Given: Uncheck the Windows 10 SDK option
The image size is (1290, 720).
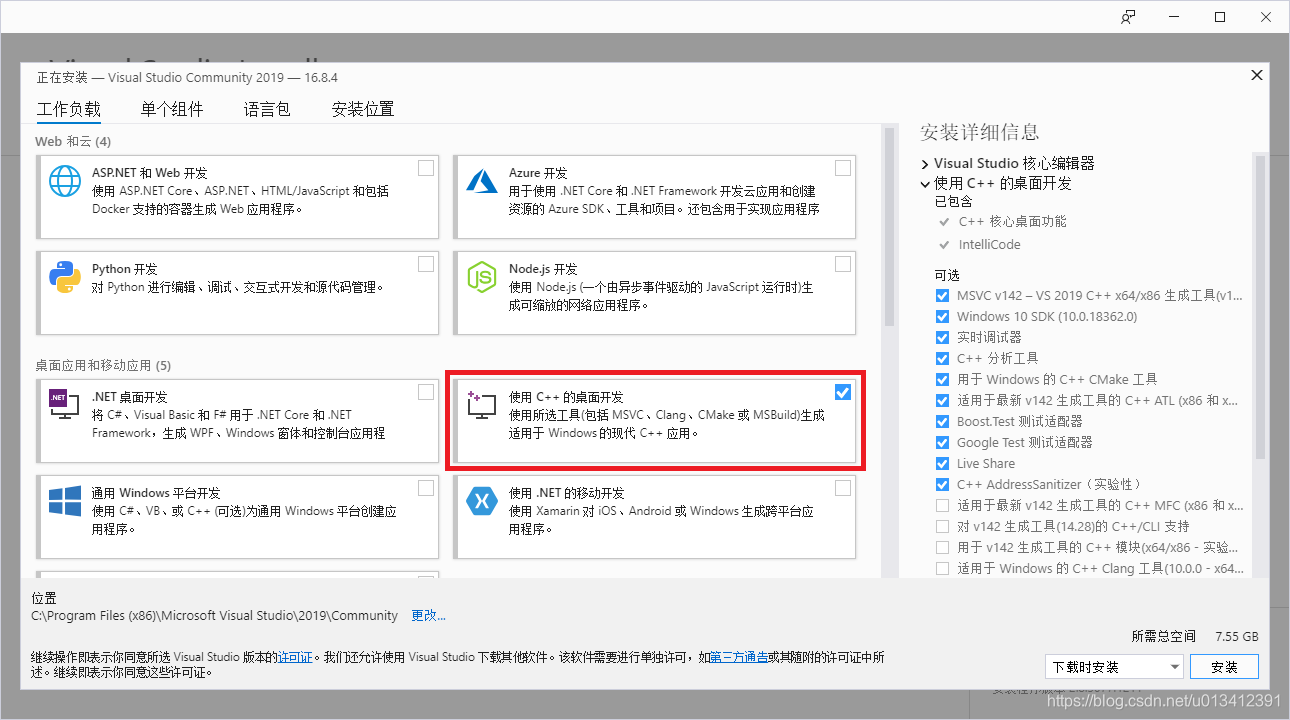Looking at the screenshot, I should [942, 317].
